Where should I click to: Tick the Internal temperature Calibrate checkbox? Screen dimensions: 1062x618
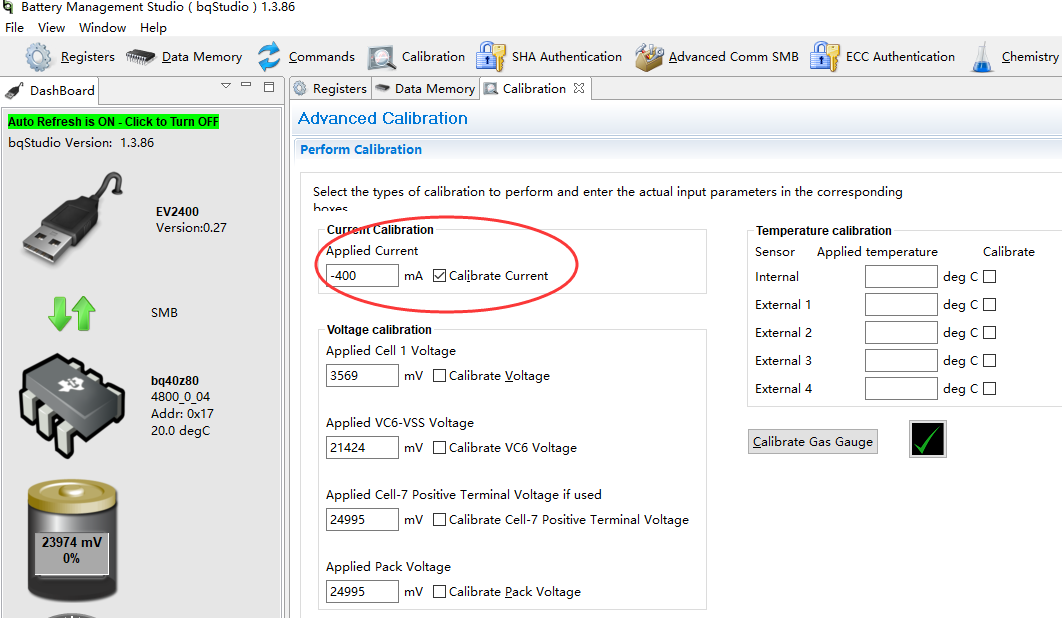[x=990, y=277]
